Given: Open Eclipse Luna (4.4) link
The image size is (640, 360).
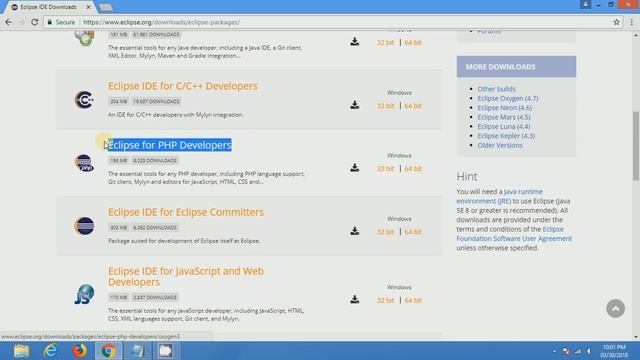Looking at the screenshot, I should [x=504, y=127].
